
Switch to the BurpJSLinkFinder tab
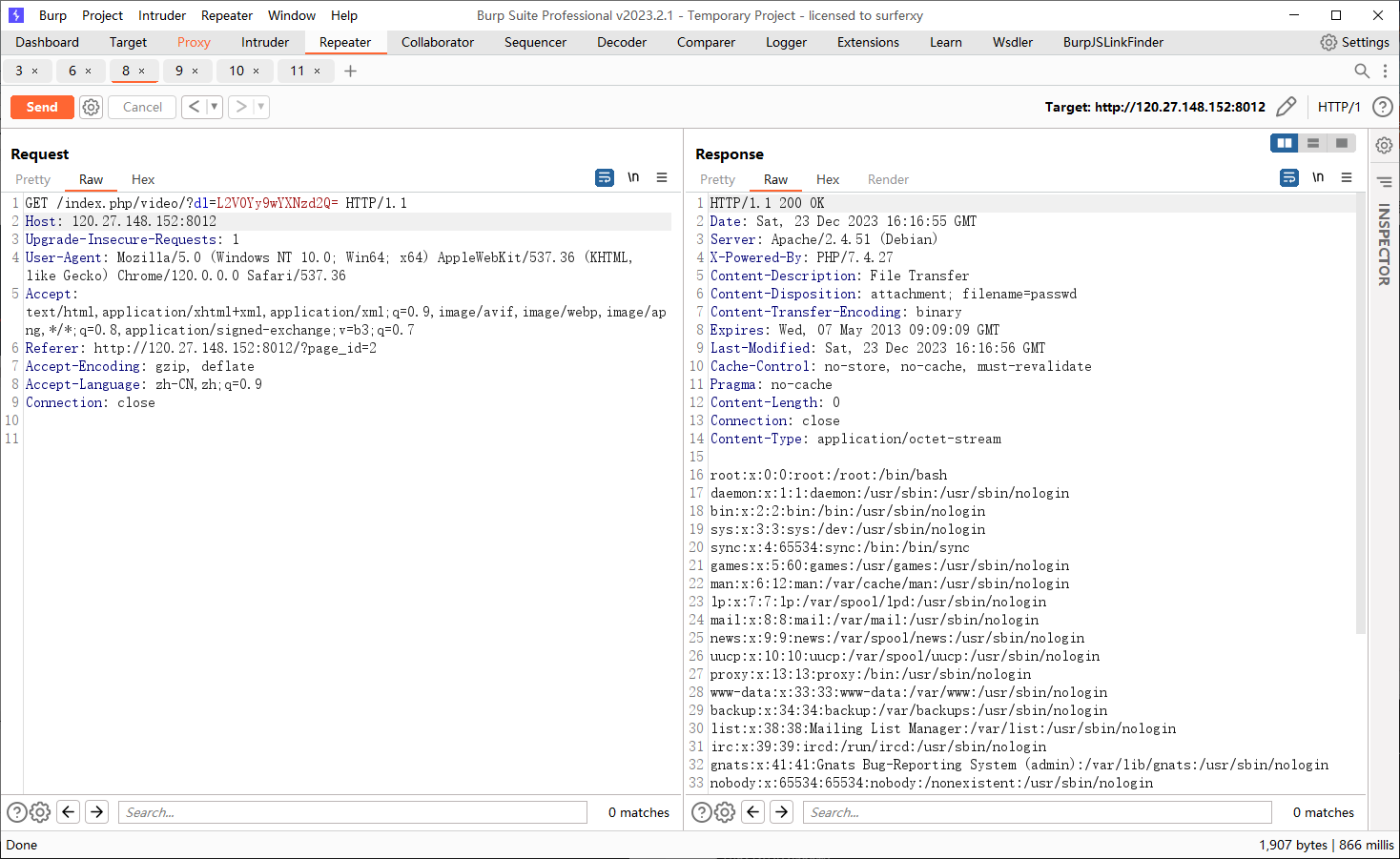[x=1113, y=42]
